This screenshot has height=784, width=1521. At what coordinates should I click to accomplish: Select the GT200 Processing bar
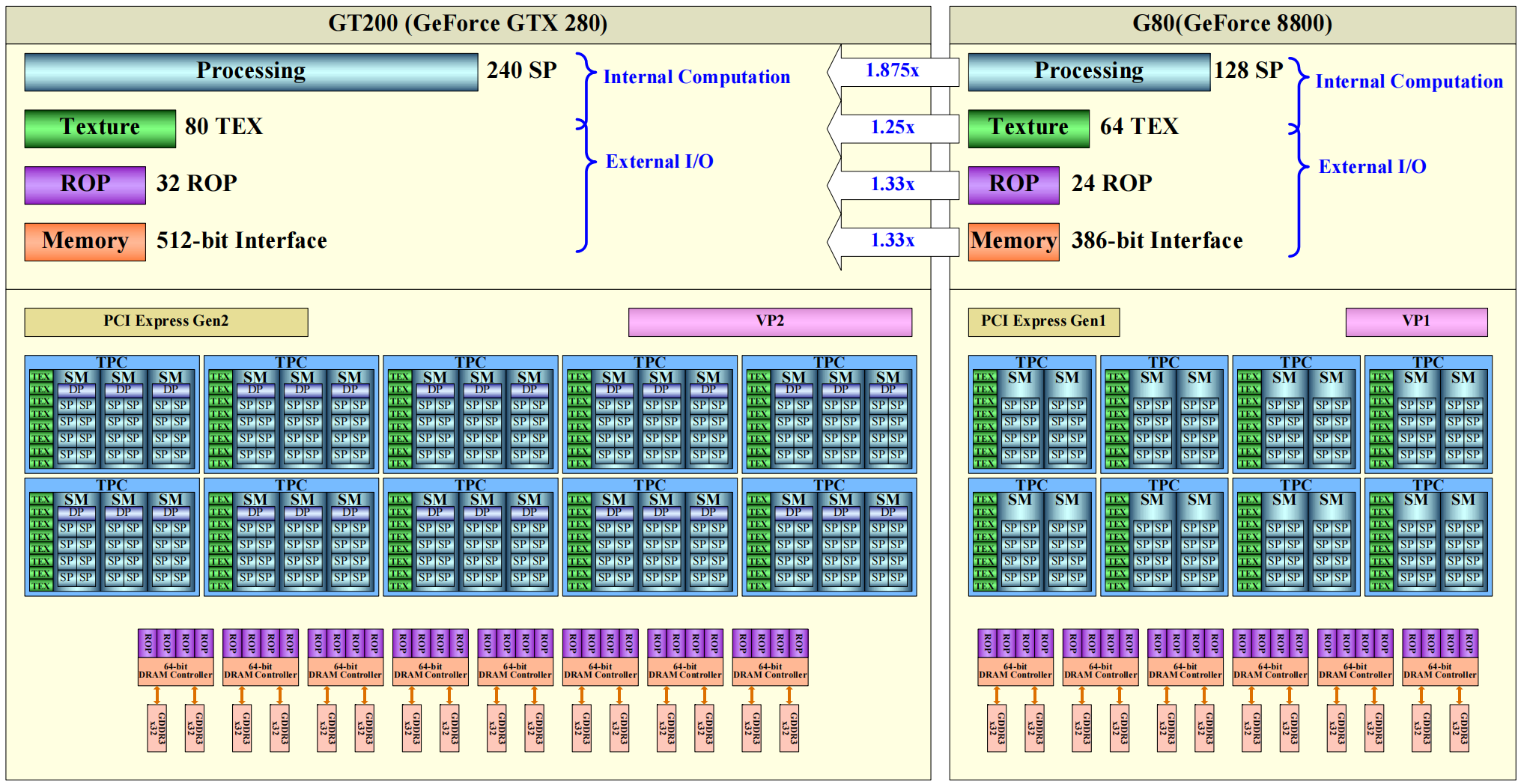[251, 72]
